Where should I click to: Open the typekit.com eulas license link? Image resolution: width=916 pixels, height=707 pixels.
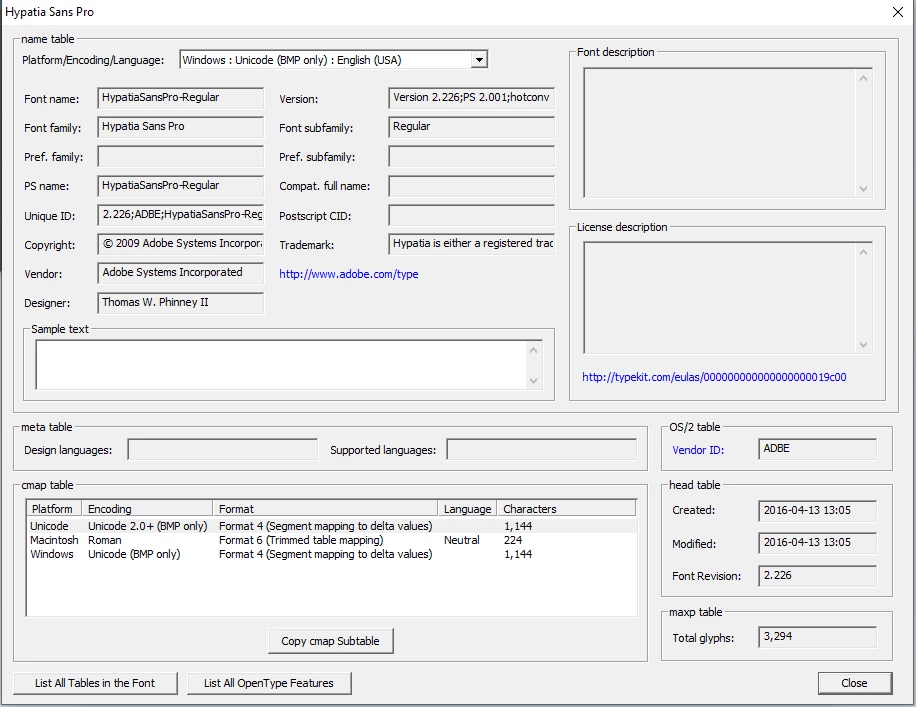(714, 377)
